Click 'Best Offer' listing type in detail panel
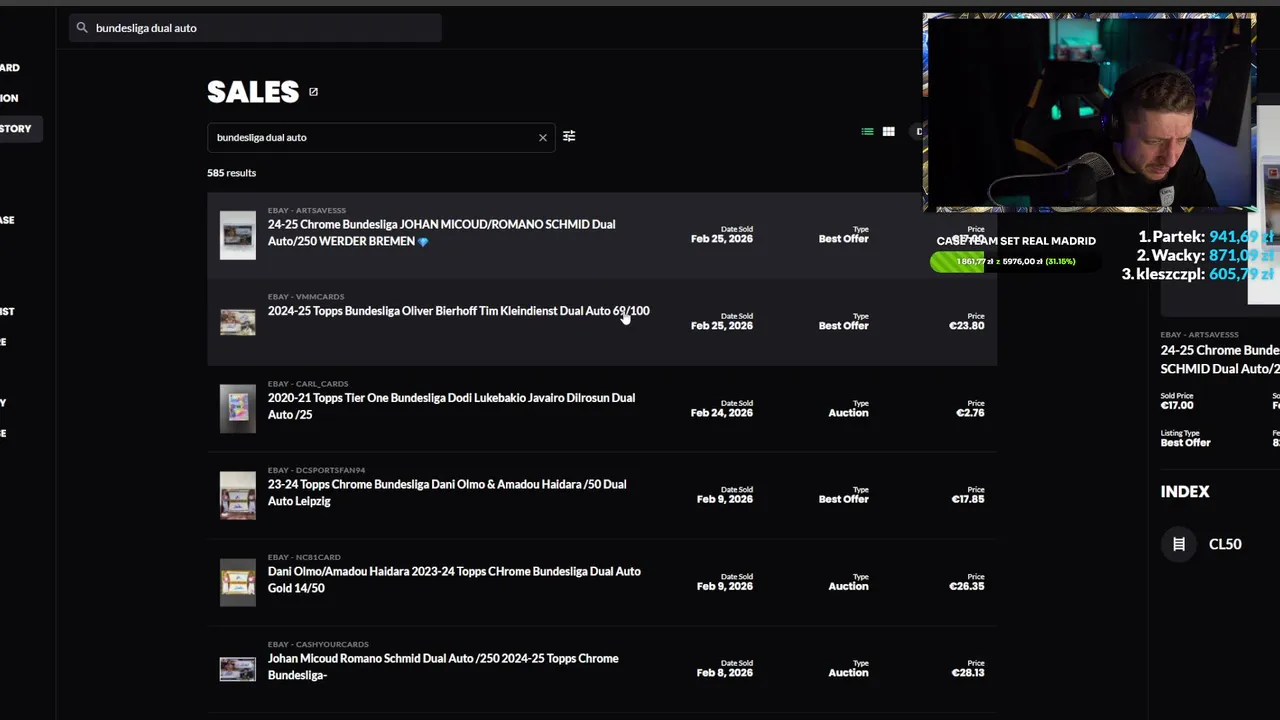1280x720 pixels. pos(1185,443)
